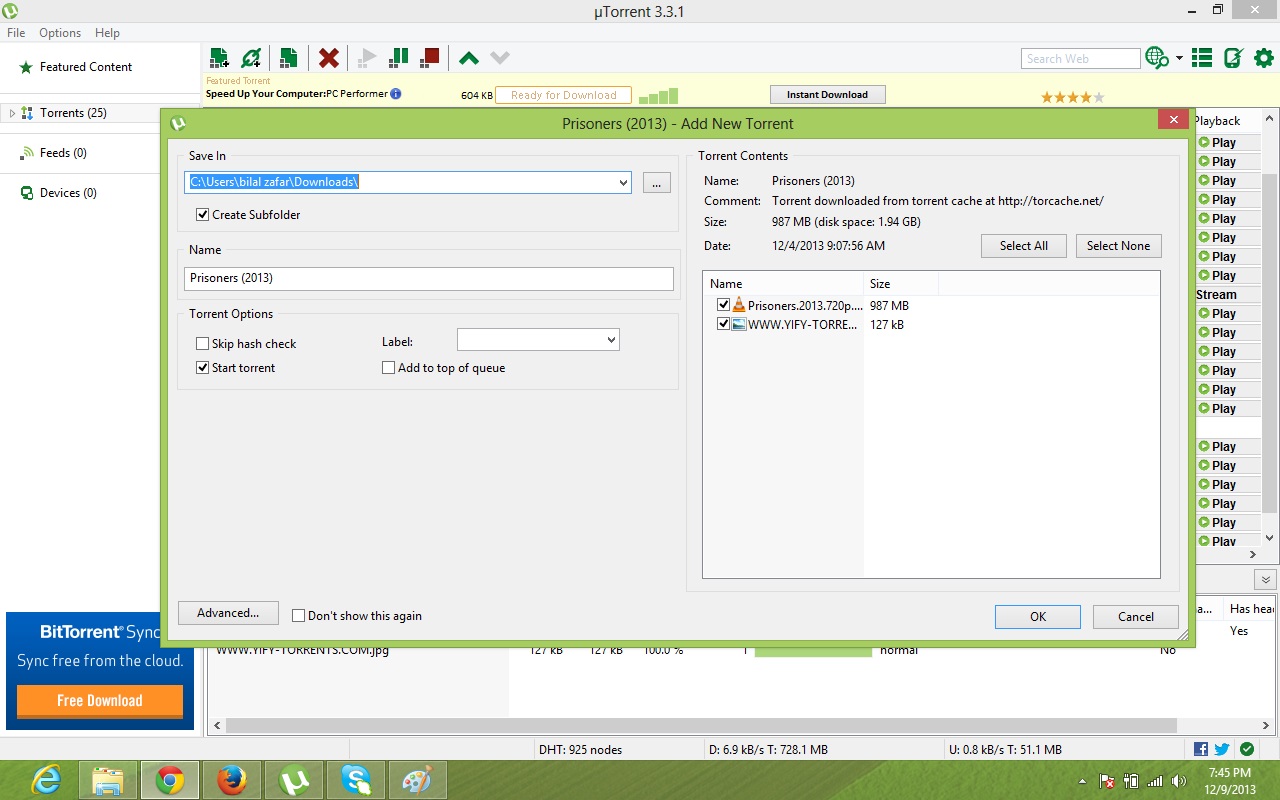Click the Devices icon in sidebar
Image resolution: width=1280 pixels, height=800 pixels.
tap(28, 193)
